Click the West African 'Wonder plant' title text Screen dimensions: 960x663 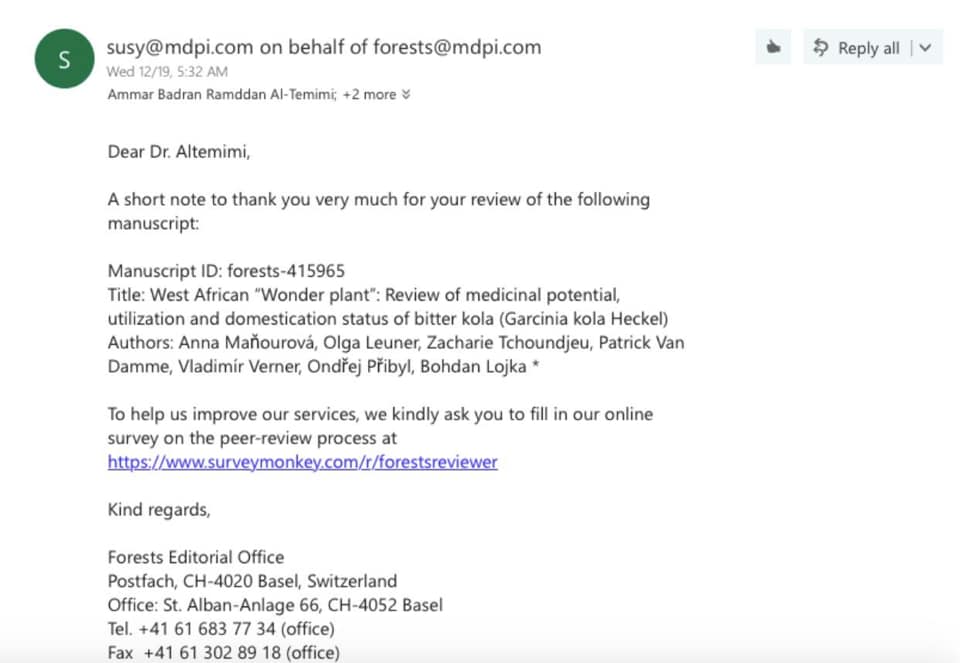388,307
